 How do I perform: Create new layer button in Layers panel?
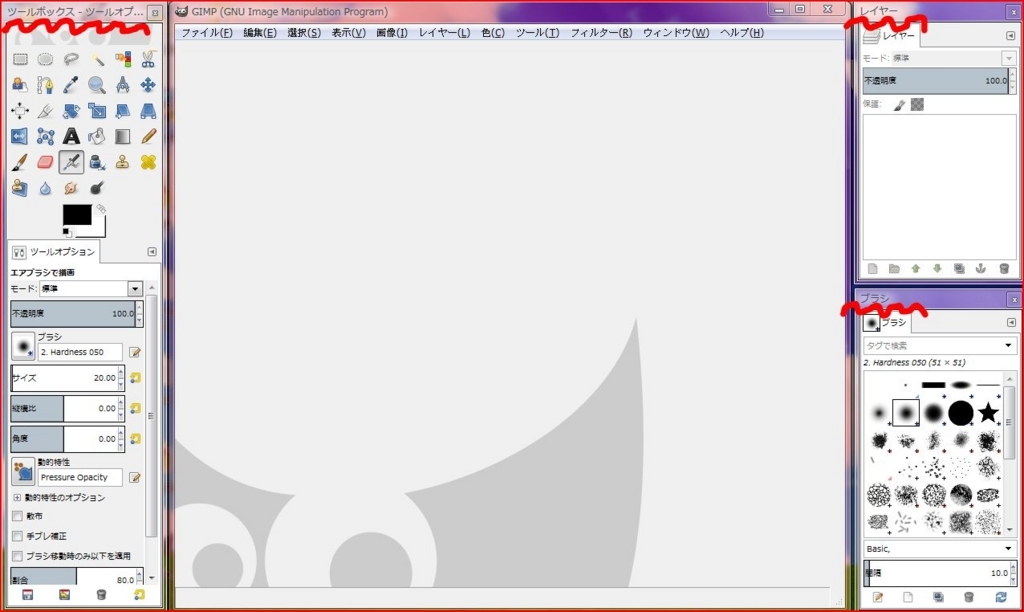pyautogui.click(x=872, y=269)
